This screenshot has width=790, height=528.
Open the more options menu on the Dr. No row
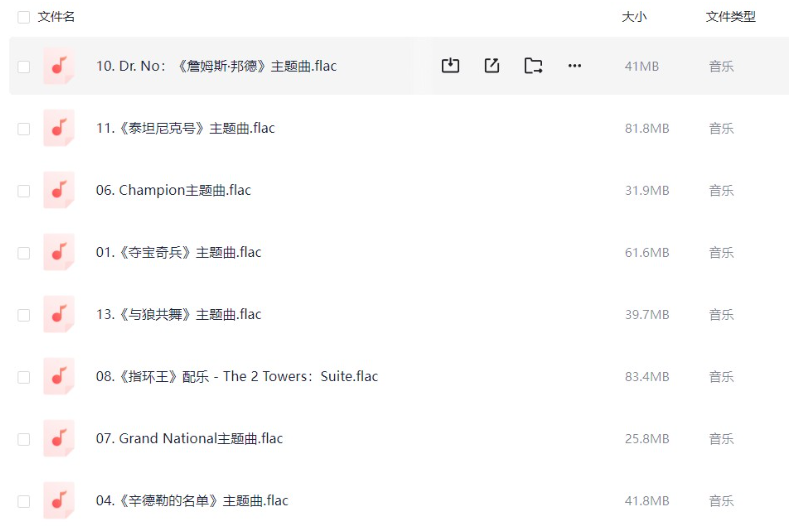click(574, 65)
